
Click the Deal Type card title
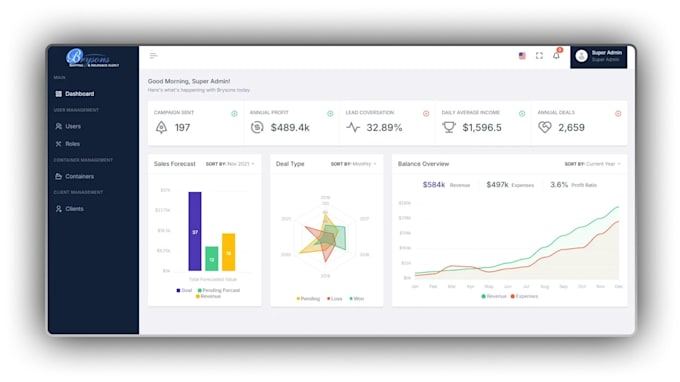pyautogui.click(x=290, y=164)
